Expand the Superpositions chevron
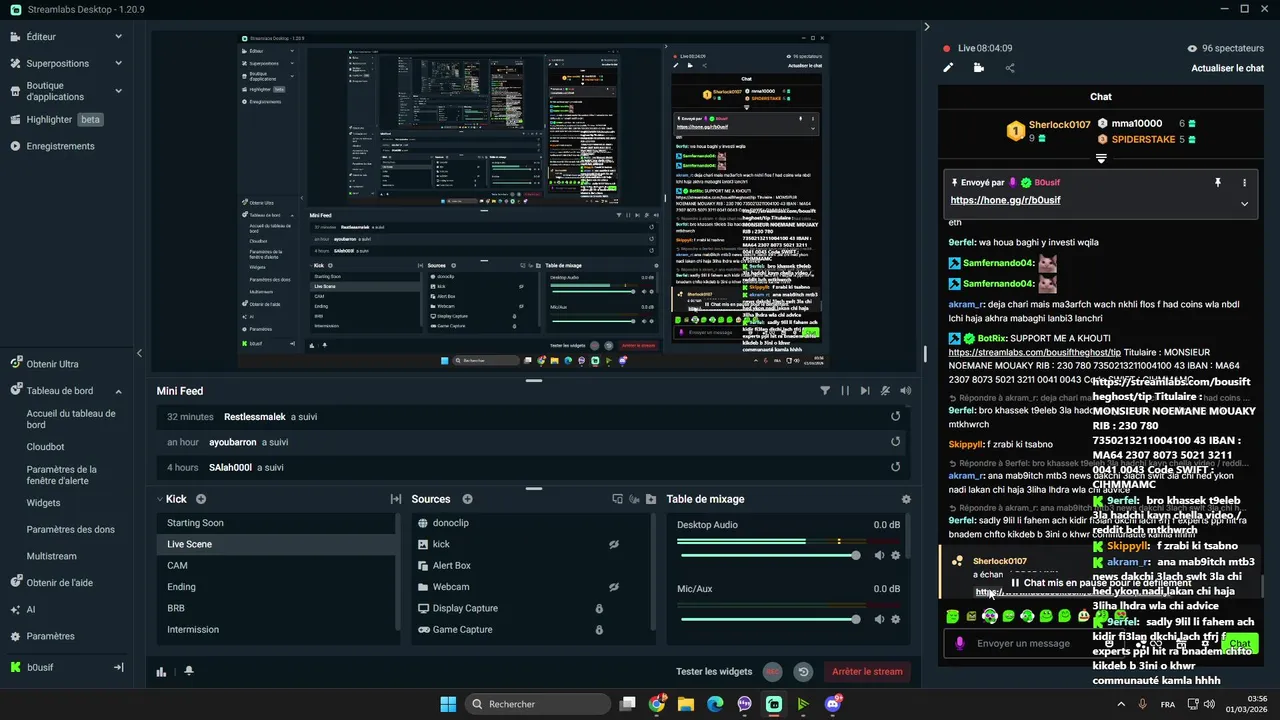The height and width of the screenshot is (720, 1280). click(118, 63)
